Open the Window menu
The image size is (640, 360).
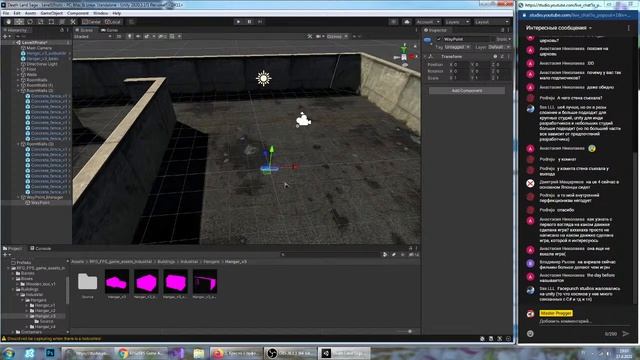(x=100, y=13)
